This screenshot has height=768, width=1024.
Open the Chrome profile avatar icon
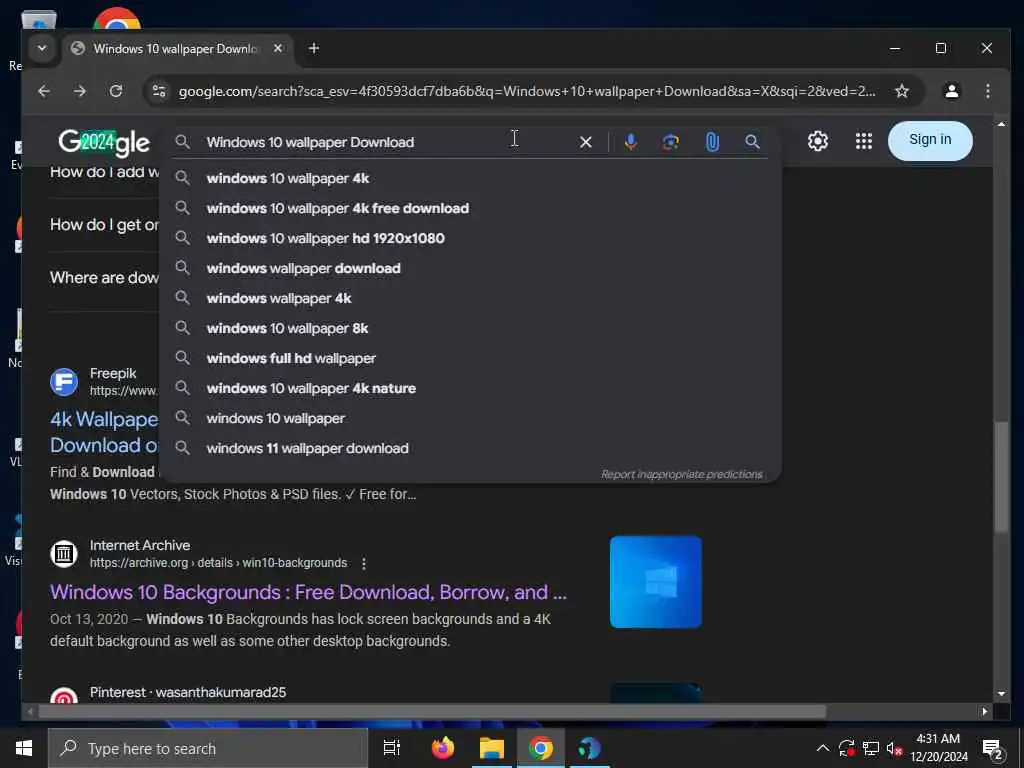(952, 91)
